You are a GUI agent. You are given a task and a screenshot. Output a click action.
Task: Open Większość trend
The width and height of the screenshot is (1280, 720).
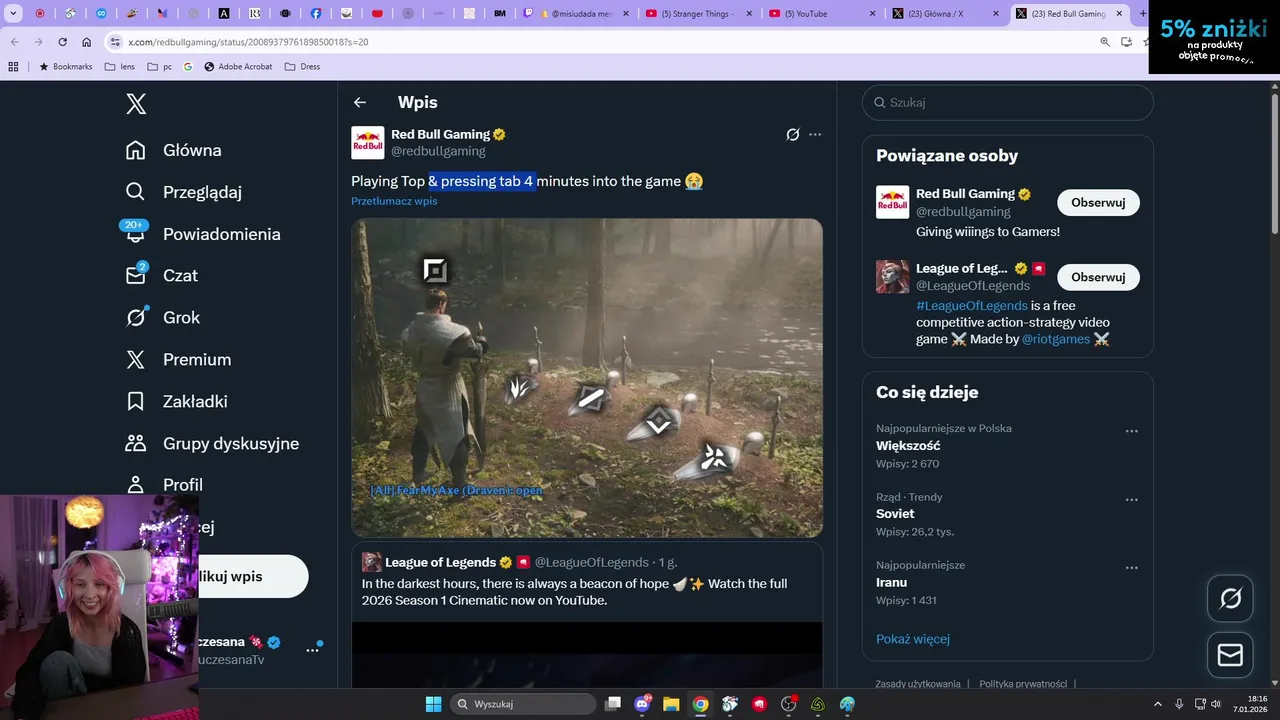(x=908, y=445)
